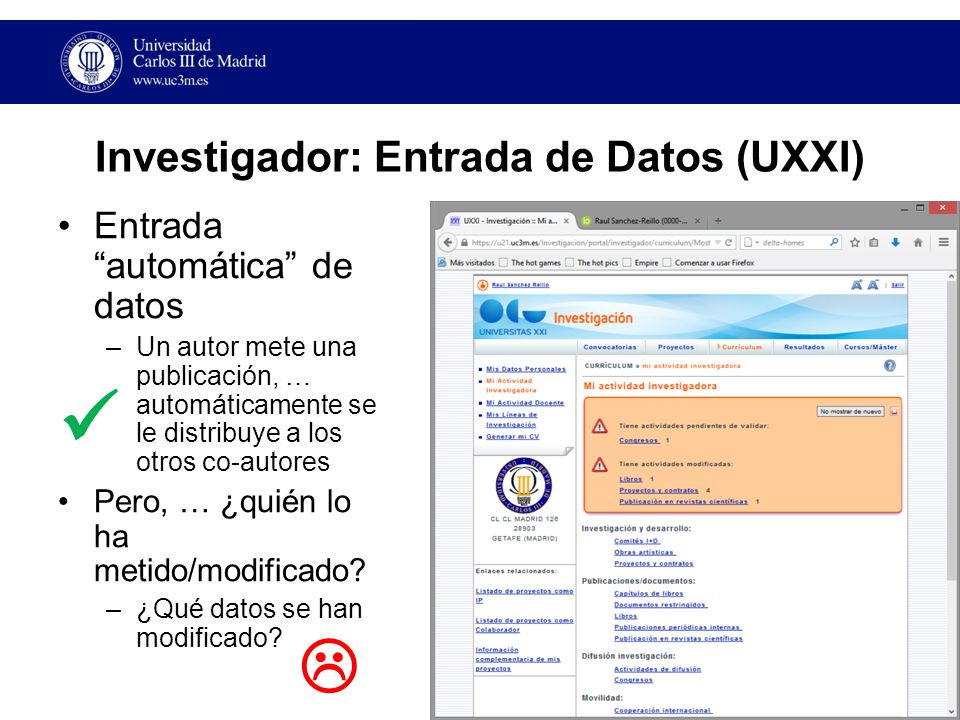The height and width of the screenshot is (720, 960).
Task: Open Publicaciones periódicas internas link
Action: click(678, 628)
